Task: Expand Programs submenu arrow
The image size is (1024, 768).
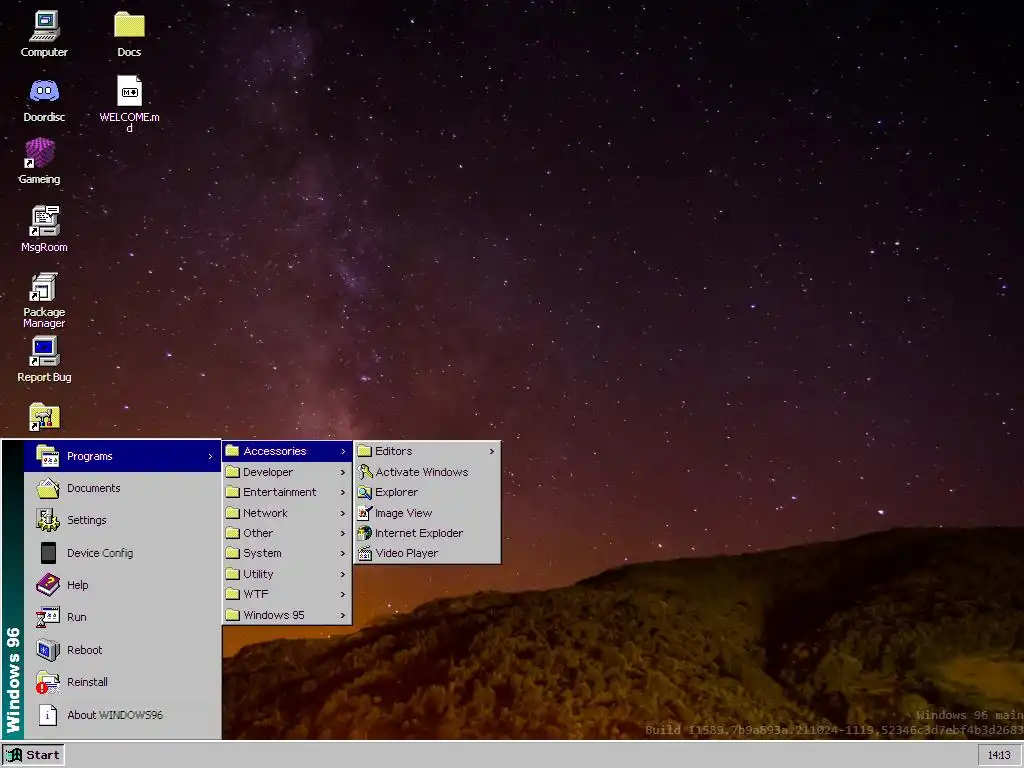Action: [x=210, y=456]
